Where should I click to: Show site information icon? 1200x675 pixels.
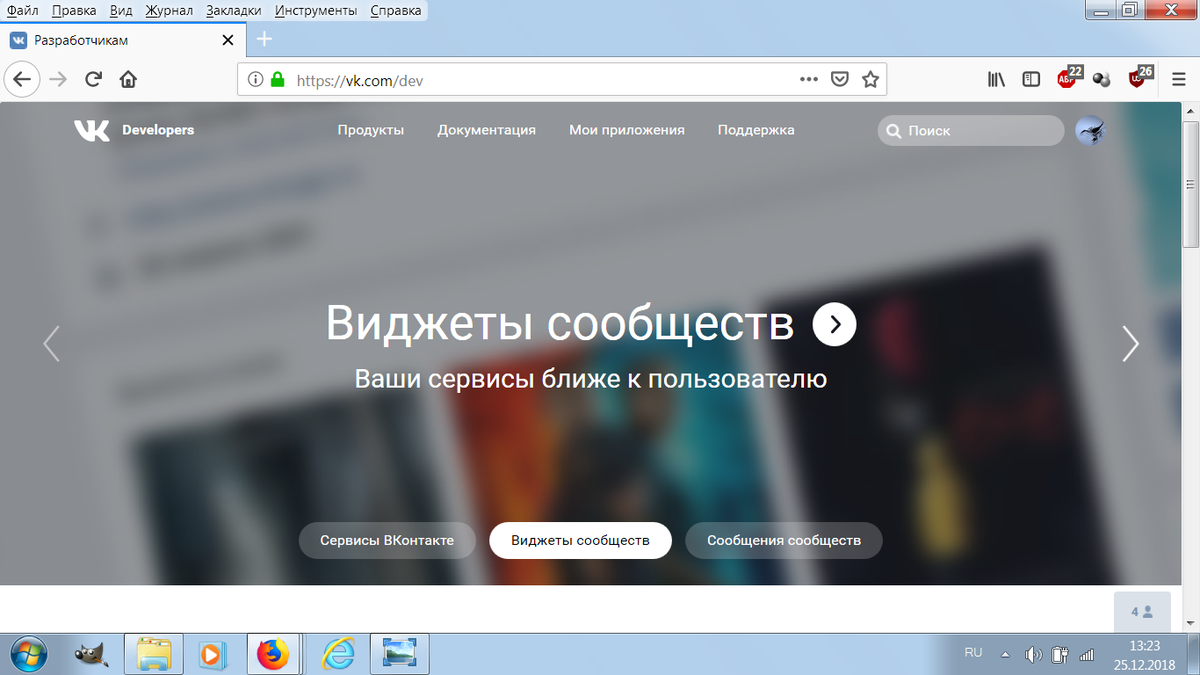tap(254, 79)
